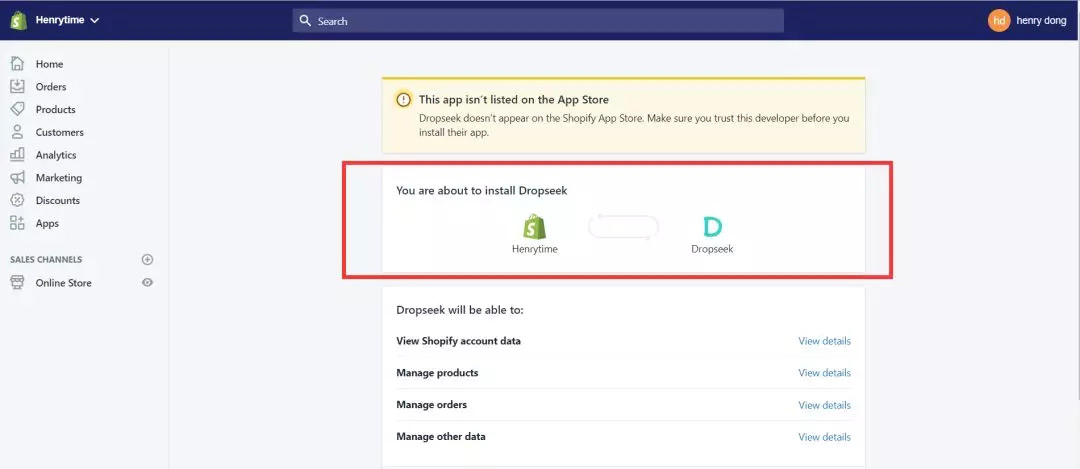The image size is (1080, 469).
Task: Click the Analytics bar chart icon
Action: 17,154
